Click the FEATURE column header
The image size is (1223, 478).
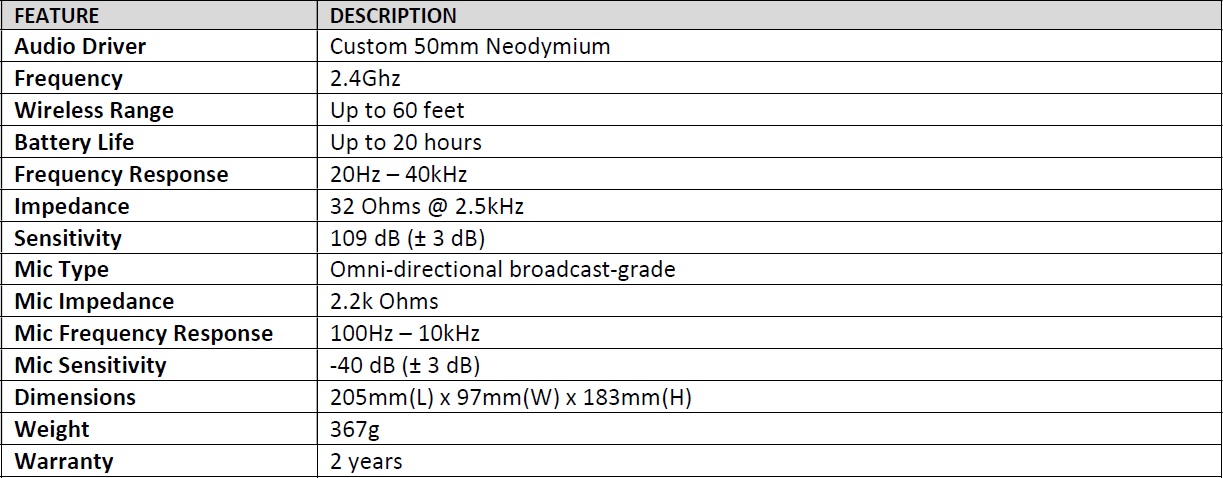pos(57,15)
